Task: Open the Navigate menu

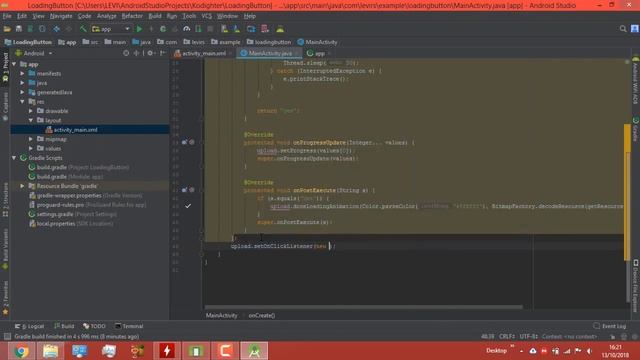Action: 61,16
